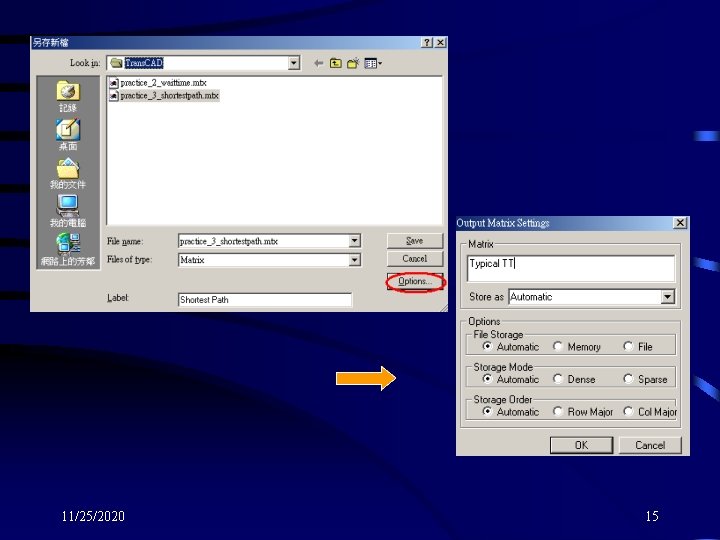Select Automatic under Storage Mode
This screenshot has height=540, width=720.
click(x=511, y=379)
